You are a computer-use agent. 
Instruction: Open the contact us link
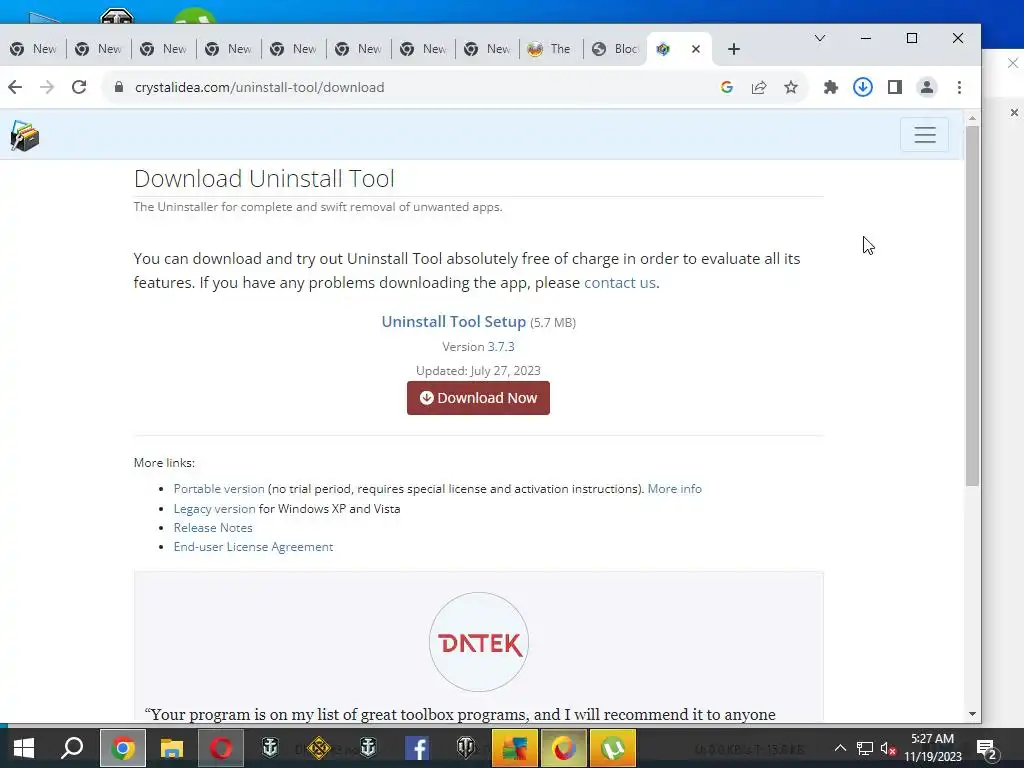click(620, 283)
